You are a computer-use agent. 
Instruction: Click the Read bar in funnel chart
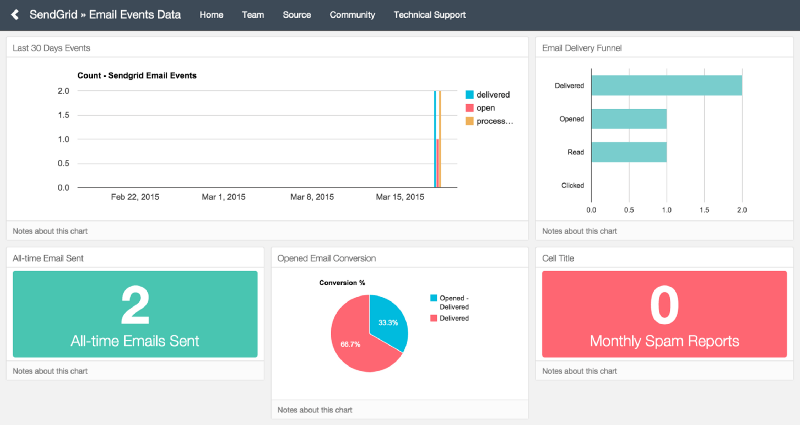coord(628,152)
